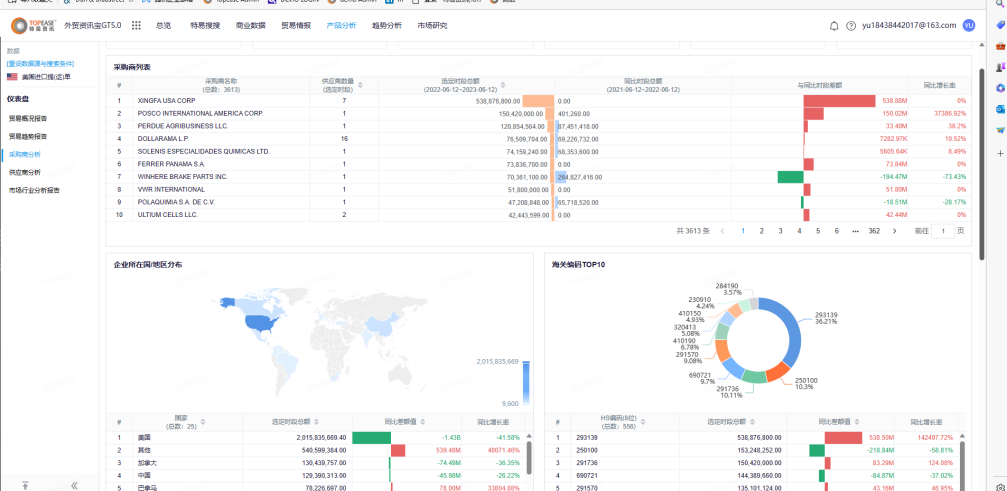
Task: Sort by 供应商数量 column
Action: coord(360,85)
